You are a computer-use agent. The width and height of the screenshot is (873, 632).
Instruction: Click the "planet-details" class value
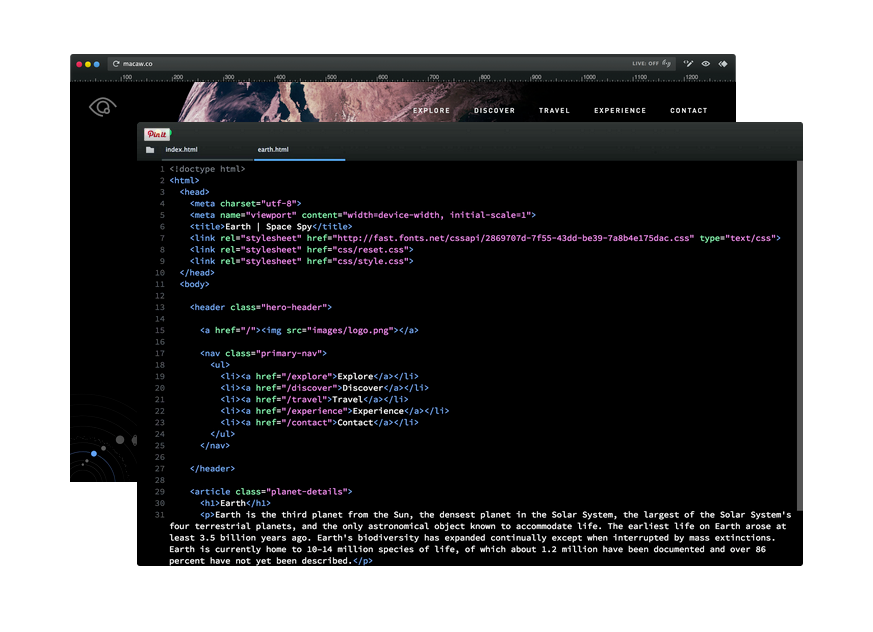point(307,492)
